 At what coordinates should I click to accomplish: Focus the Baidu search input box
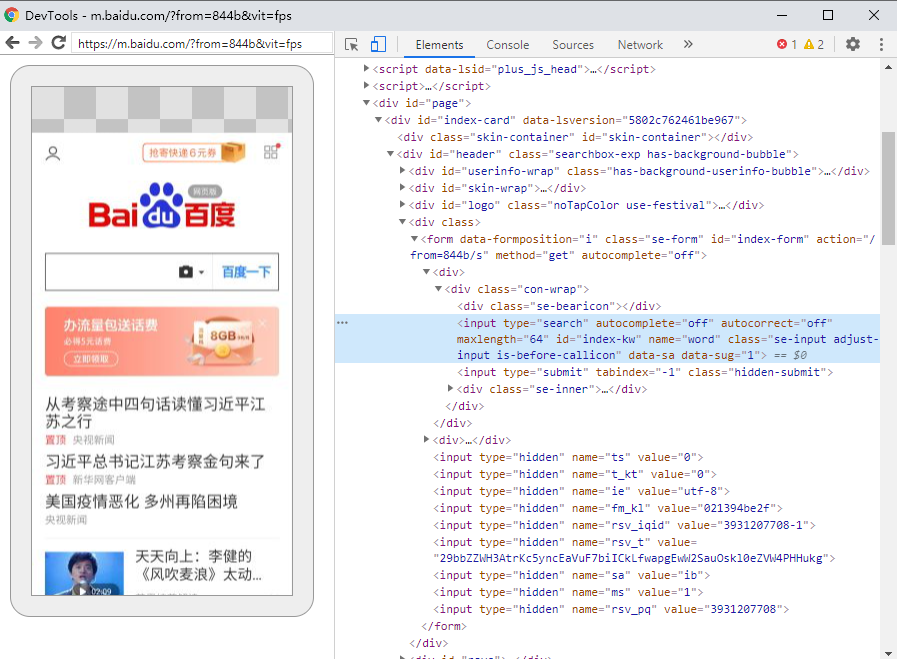110,272
